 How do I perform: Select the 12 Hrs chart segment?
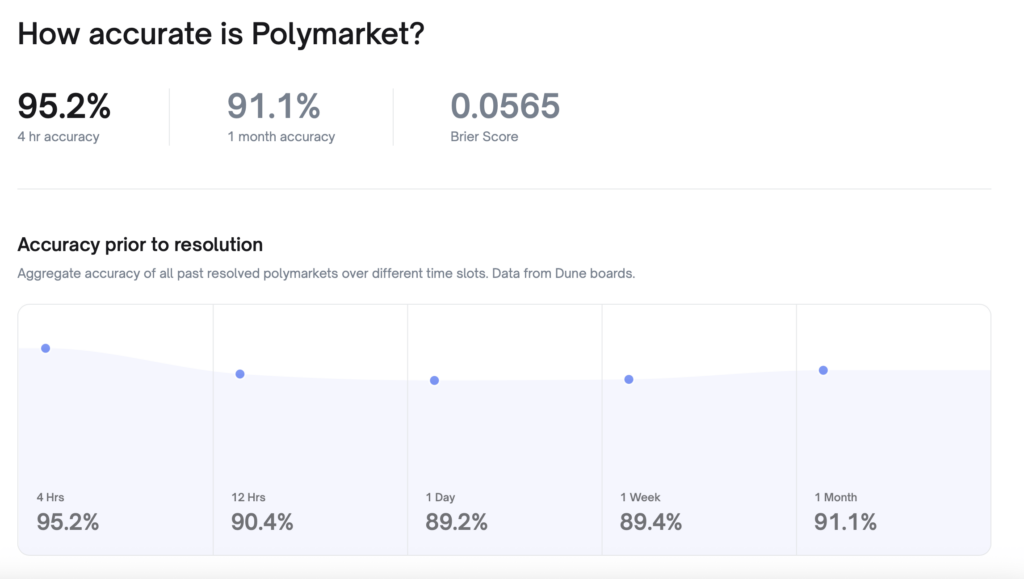tap(310, 430)
